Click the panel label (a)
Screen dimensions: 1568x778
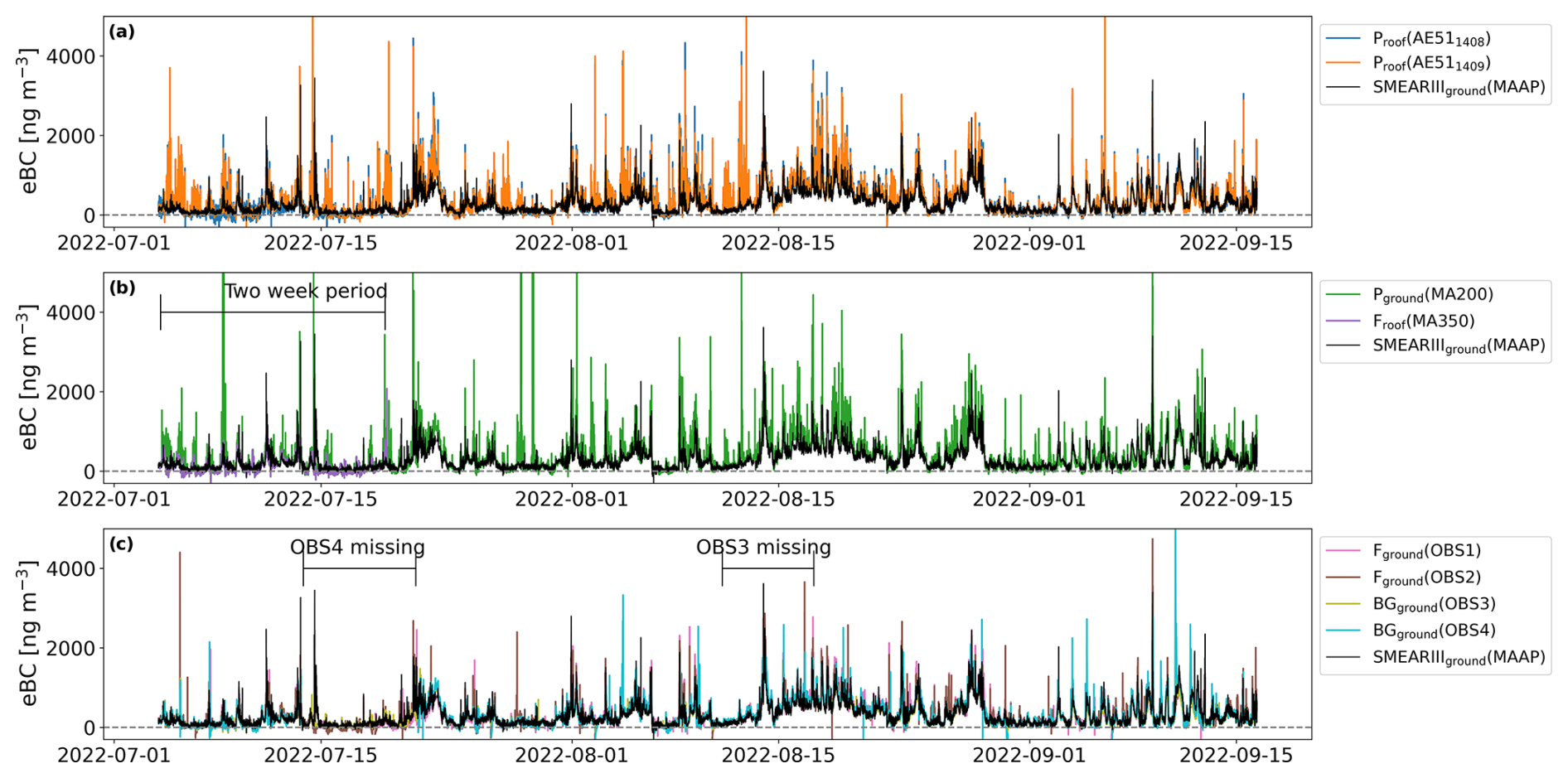pyautogui.click(x=122, y=32)
